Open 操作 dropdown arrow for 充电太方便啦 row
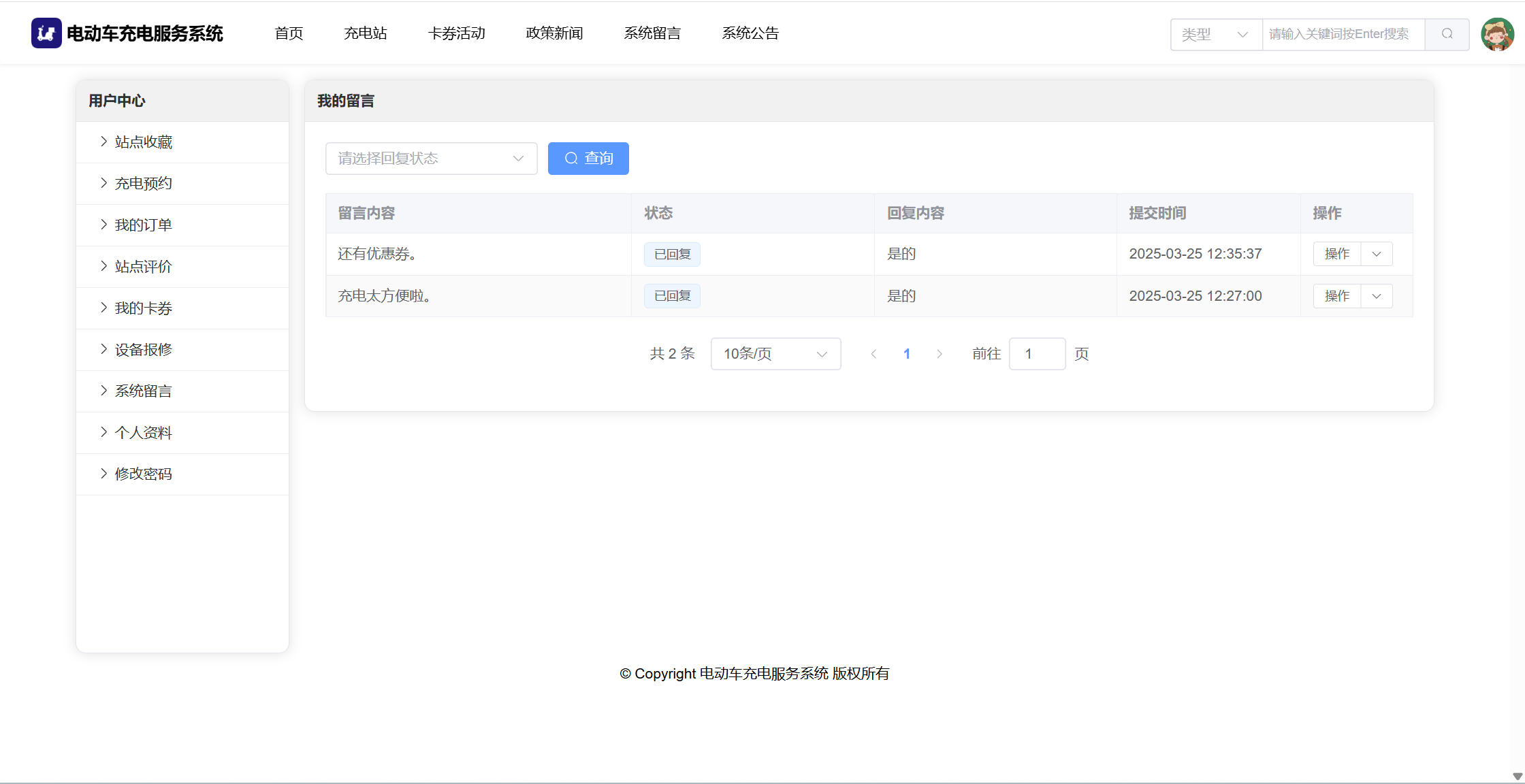This screenshot has height=784, width=1525. pos(1377,296)
